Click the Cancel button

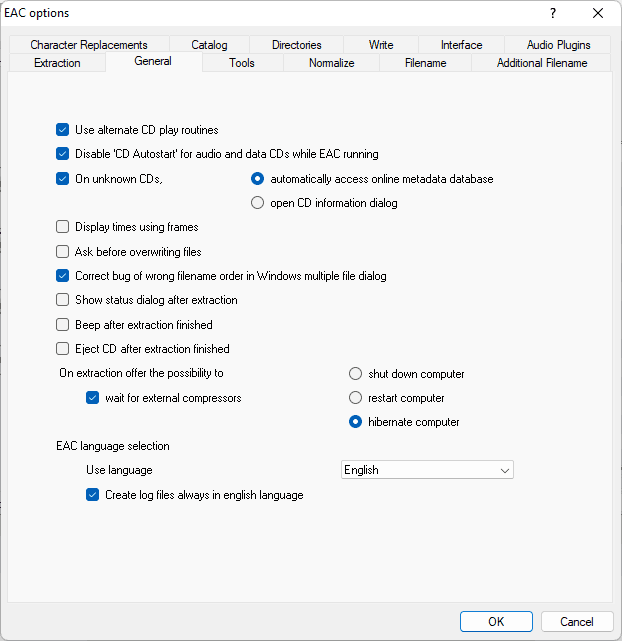[577, 621]
